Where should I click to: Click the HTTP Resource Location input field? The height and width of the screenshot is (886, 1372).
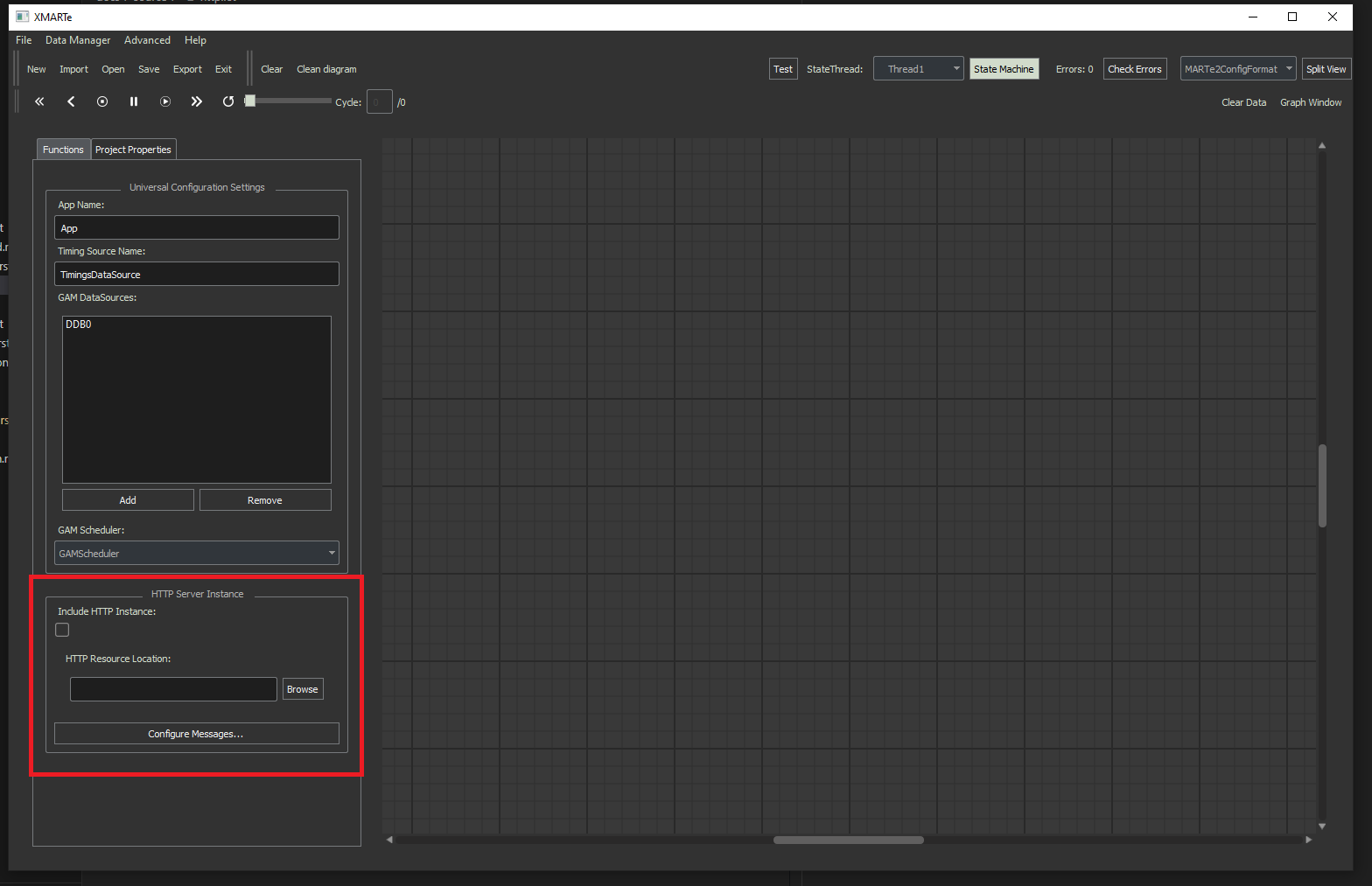[x=173, y=689]
